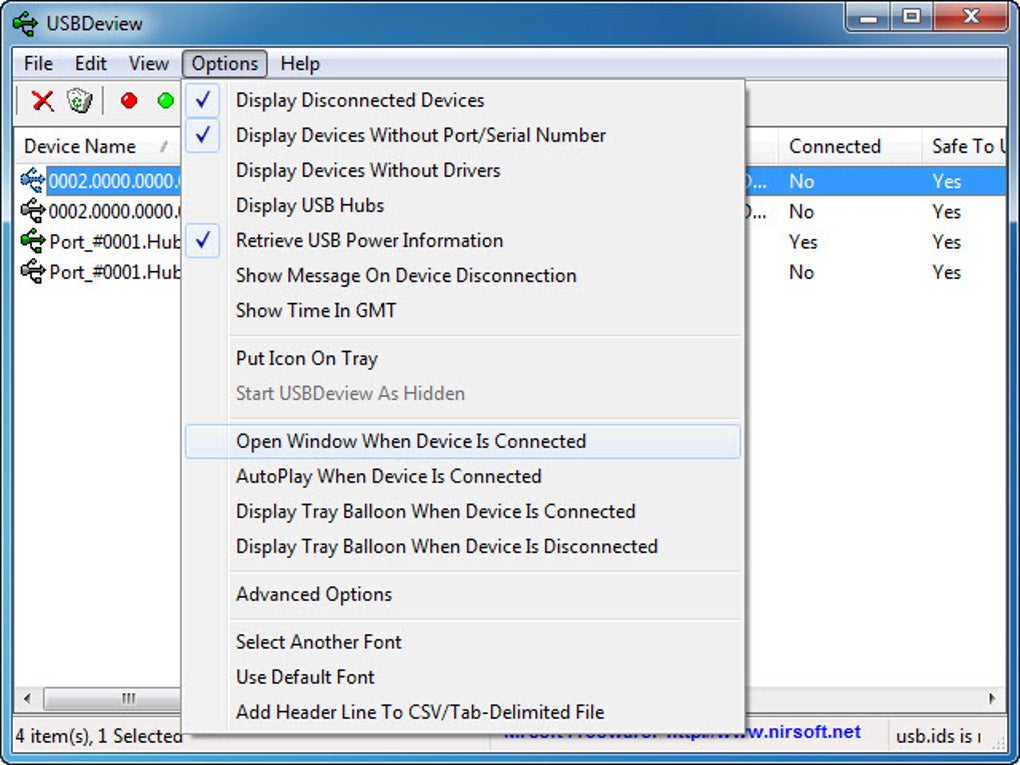This screenshot has height=765, width=1020.
Task: Open Advanced Options dialog
Action: pos(463,595)
